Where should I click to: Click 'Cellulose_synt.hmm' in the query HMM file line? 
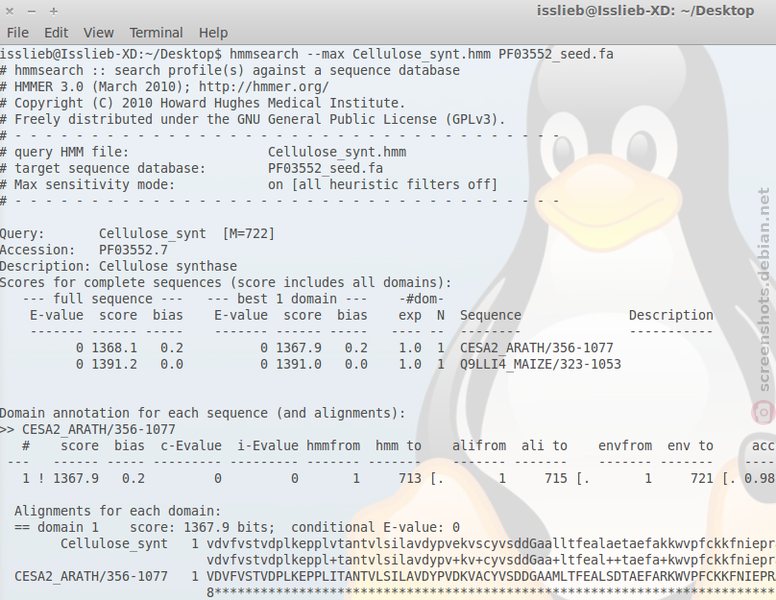click(x=337, y=152)
